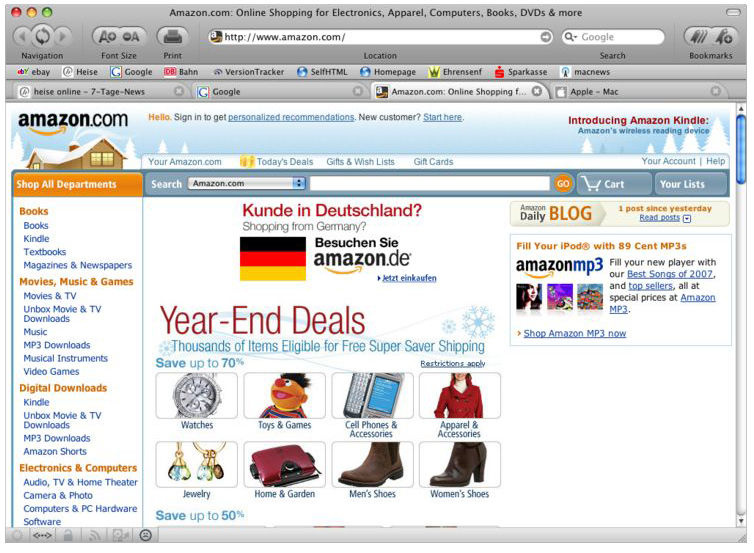The width and height of the screenshot is (754, 553).
Task: Click the Shop Amazon MP3 now link
Action: tap(575, 333)
